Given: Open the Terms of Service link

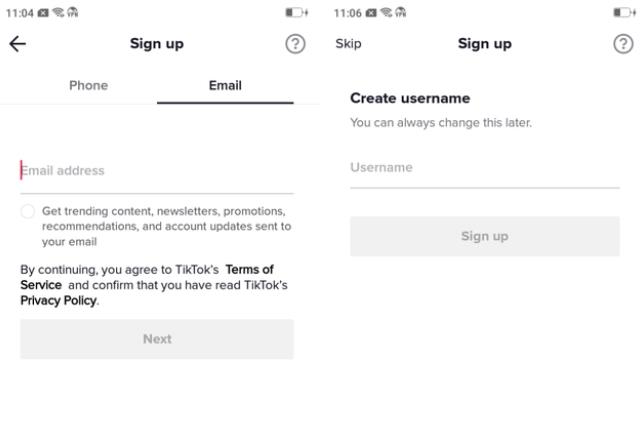Looking at the screenshot, I should click(x=248, y=270).
